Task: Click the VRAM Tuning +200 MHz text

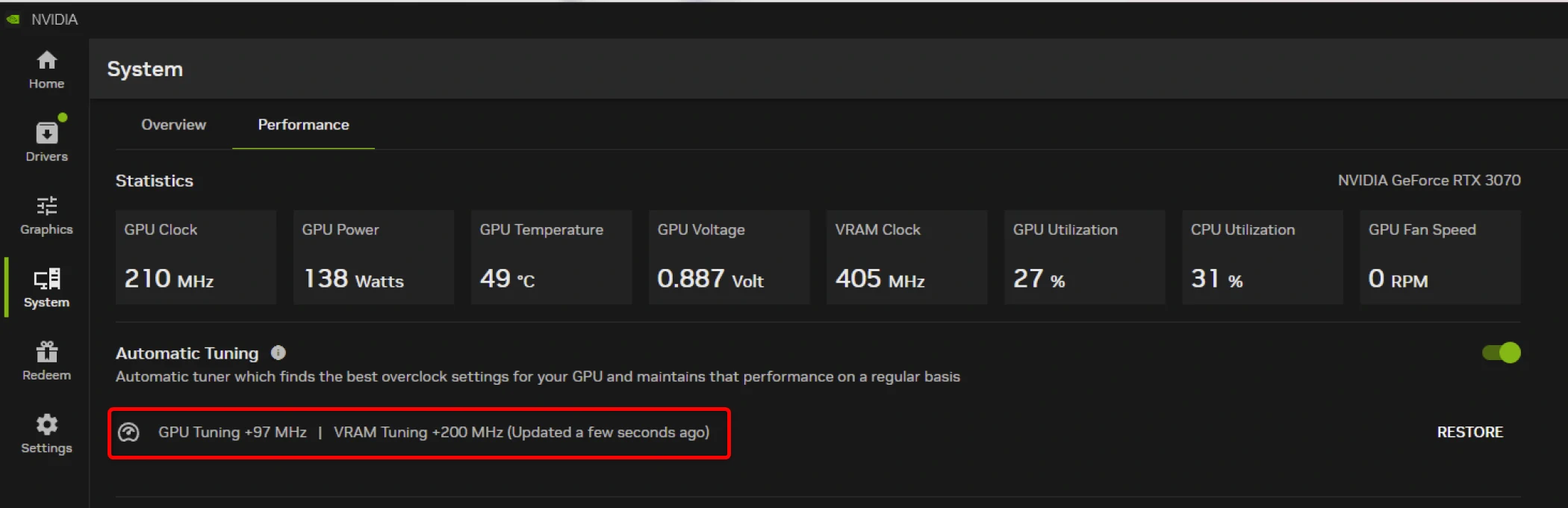Action: tap(418, 432)
